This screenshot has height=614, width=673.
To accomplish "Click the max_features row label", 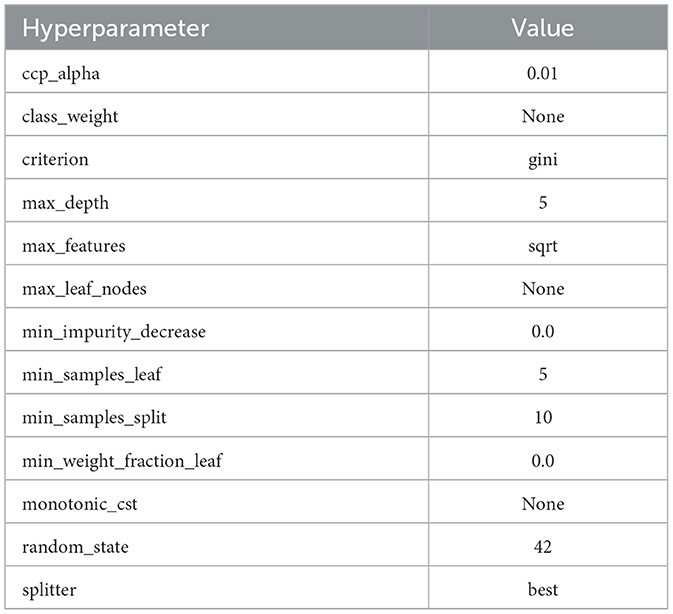I will [72, 246].
